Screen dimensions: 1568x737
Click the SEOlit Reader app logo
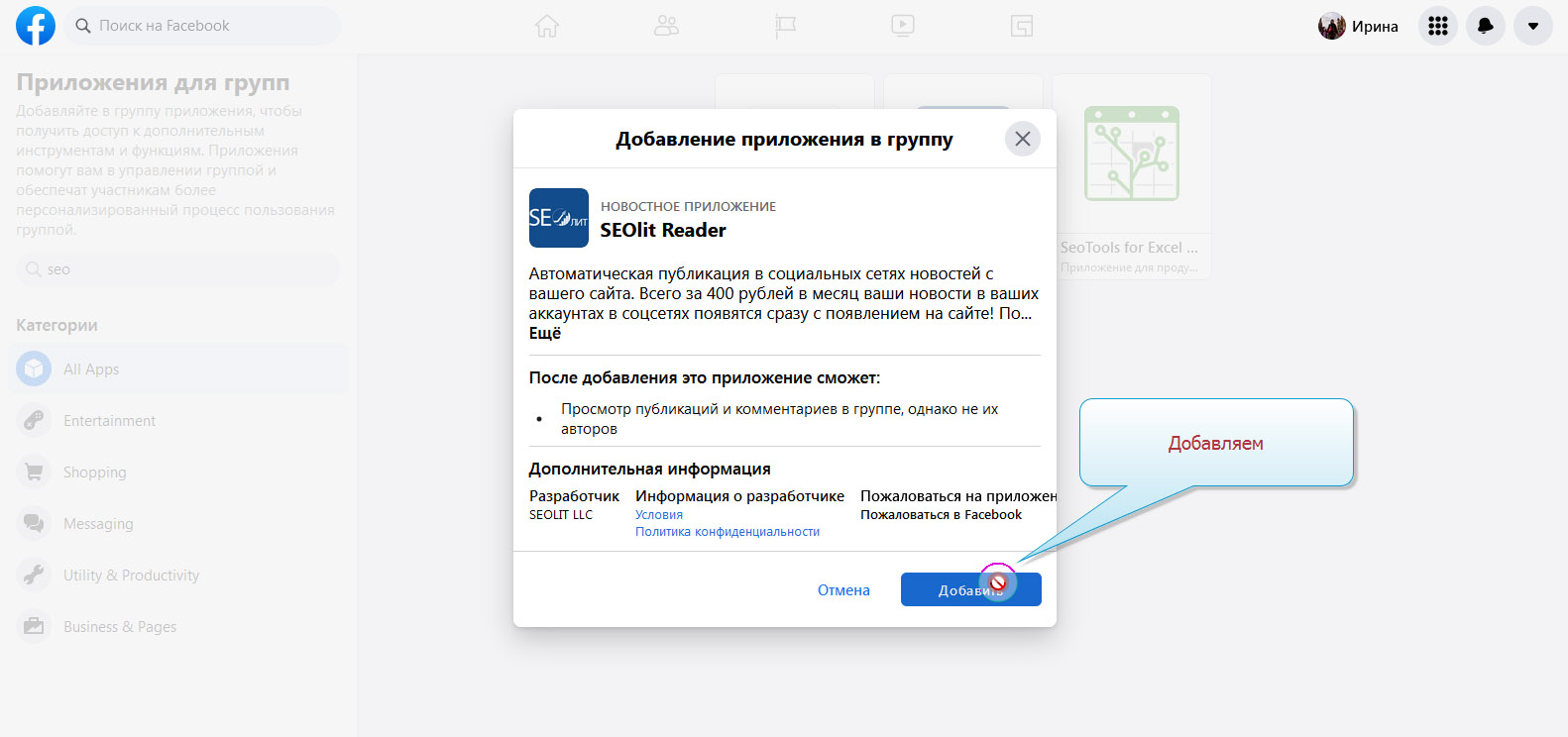pyautogui.click(x=559, y=218)
